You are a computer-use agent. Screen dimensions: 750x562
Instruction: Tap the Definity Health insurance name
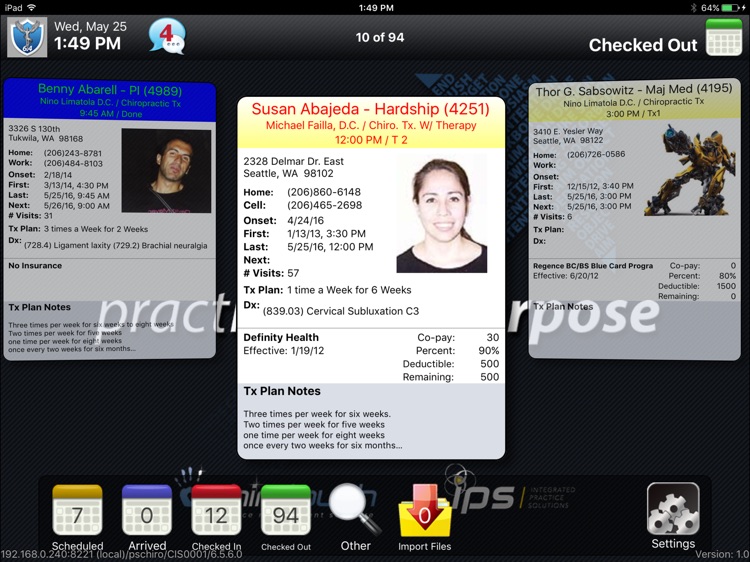pos(281,337)
